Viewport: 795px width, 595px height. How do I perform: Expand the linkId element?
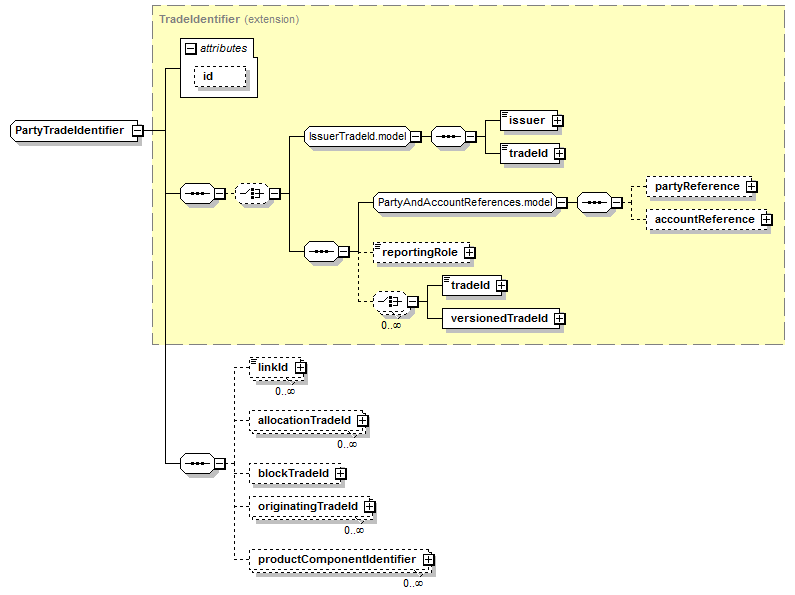pyautogui.click(x=301, y=367)
